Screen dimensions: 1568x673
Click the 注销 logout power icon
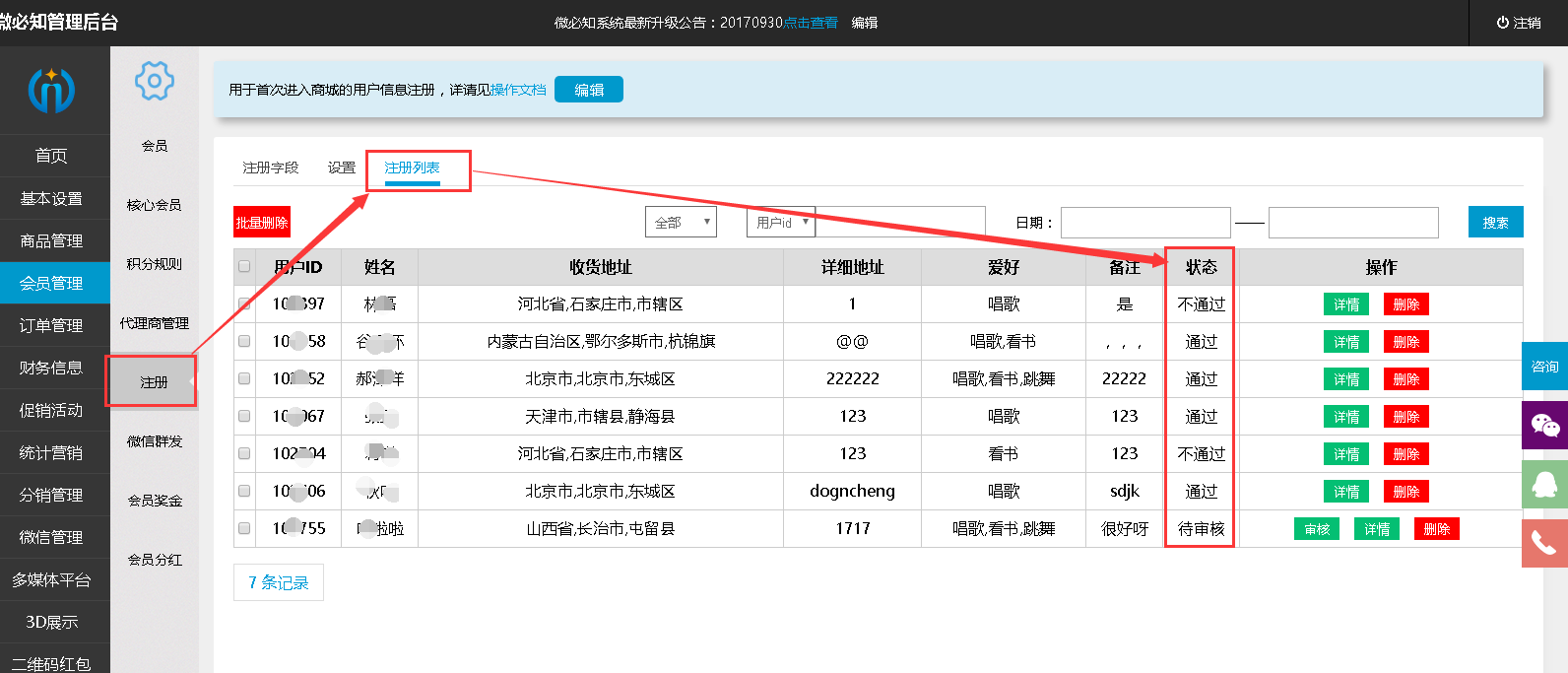coord(1503,23)
